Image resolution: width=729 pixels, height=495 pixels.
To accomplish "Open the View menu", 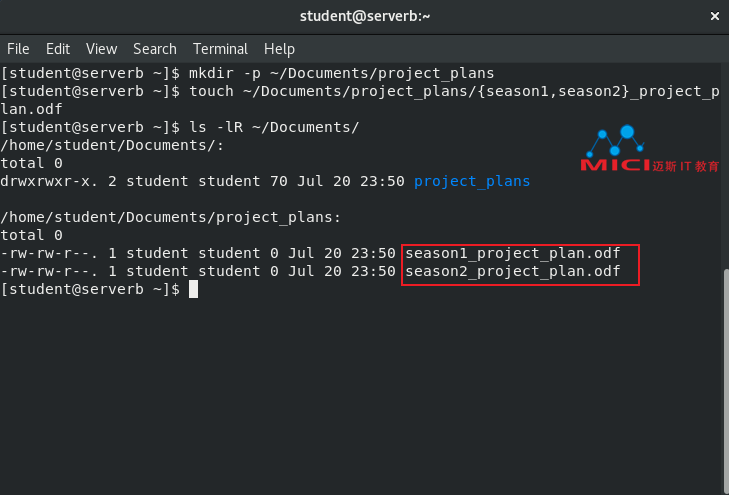I will [x=101, y=49].
